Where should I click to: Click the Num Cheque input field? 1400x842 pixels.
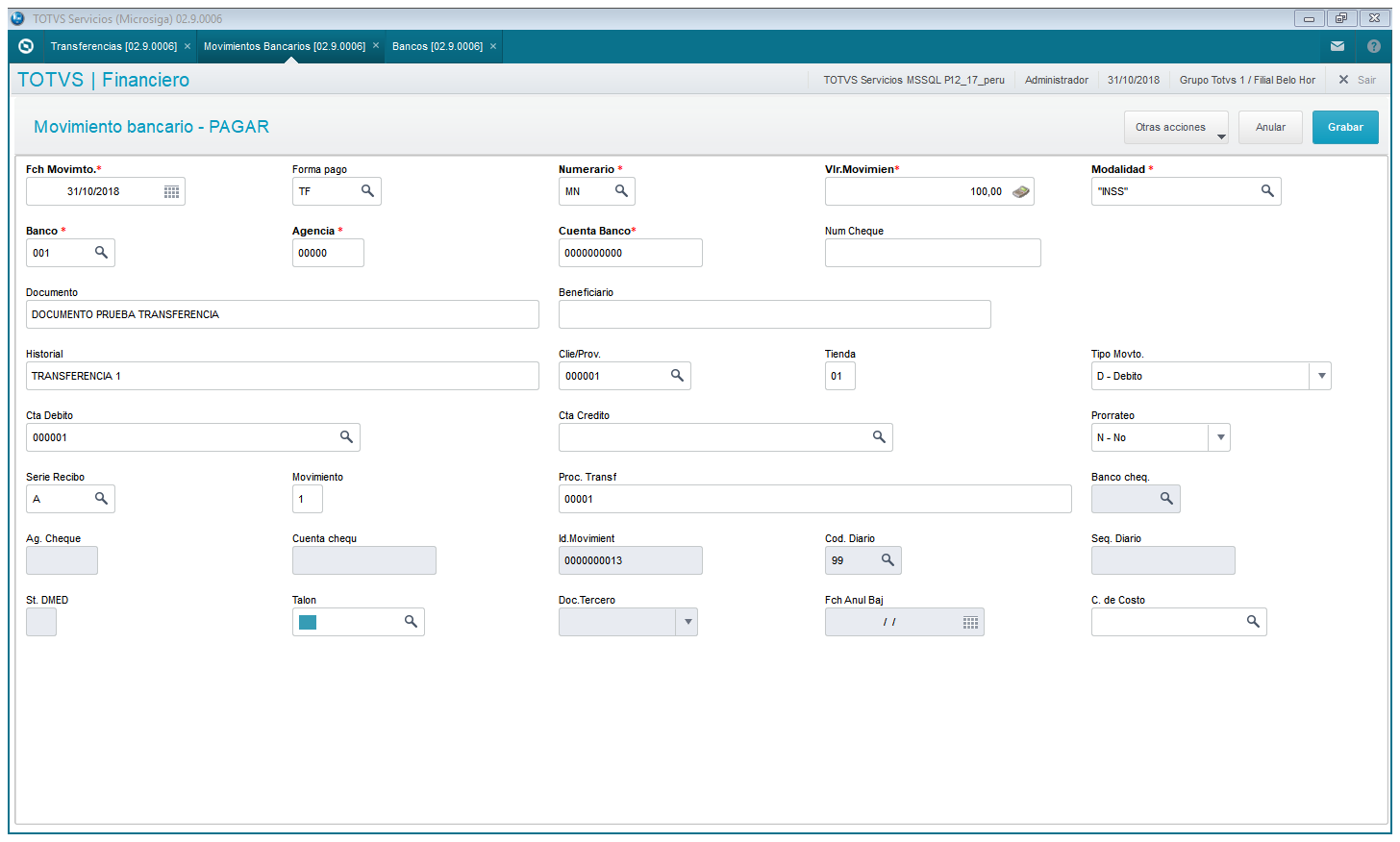point(933,253)
